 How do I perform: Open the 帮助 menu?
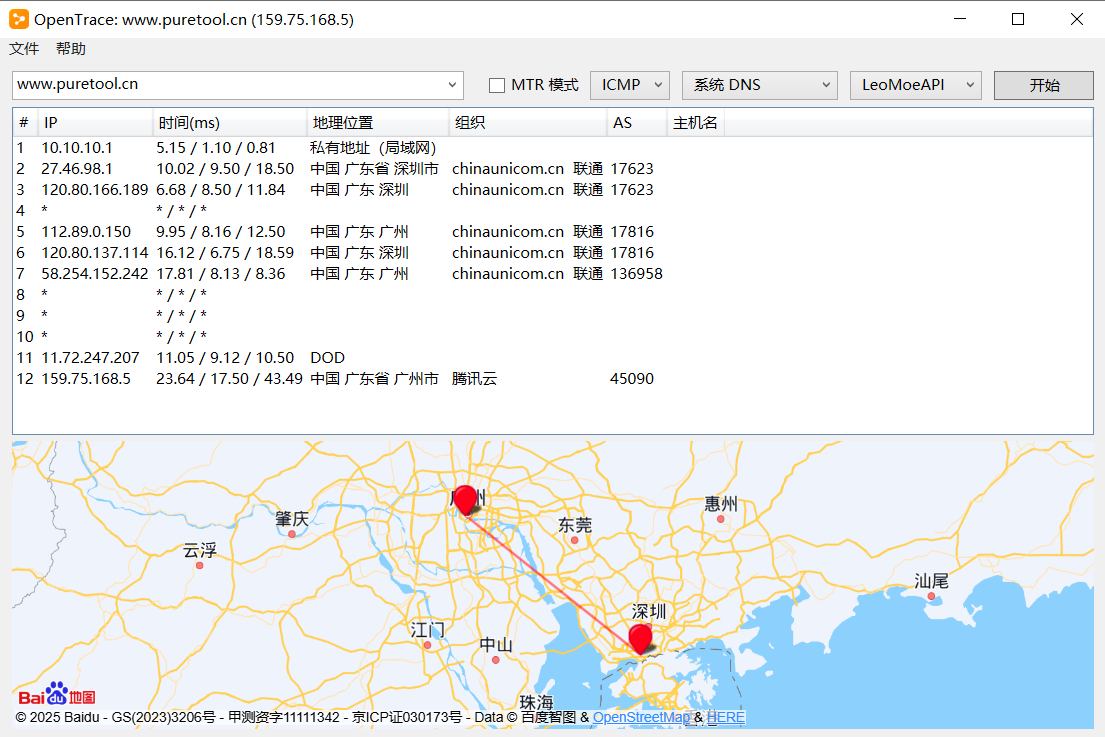click(x=70, y=48)
